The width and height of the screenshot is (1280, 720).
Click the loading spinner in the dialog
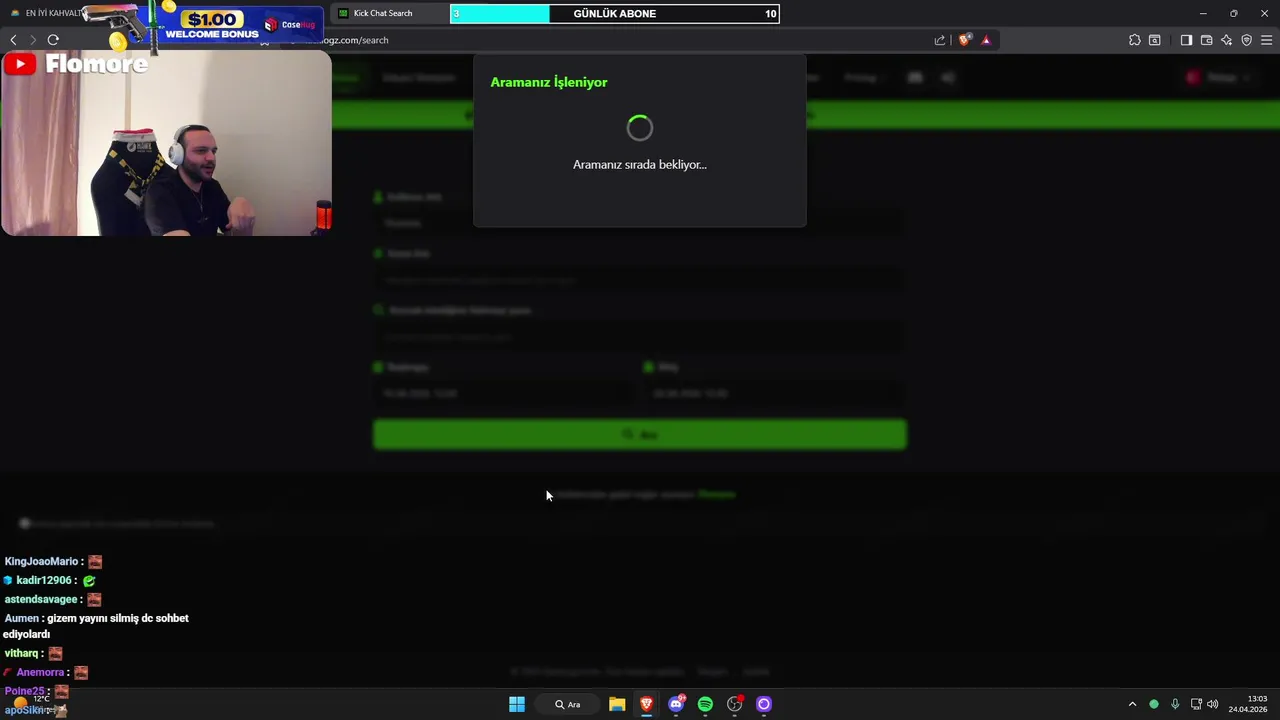pyautogui.click(x=640, y=128)
